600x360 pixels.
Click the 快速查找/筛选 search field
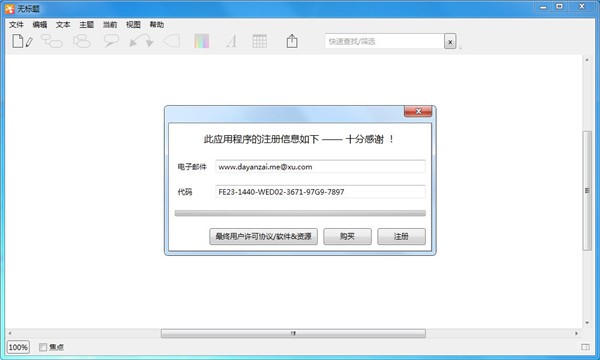coord(385,41)
